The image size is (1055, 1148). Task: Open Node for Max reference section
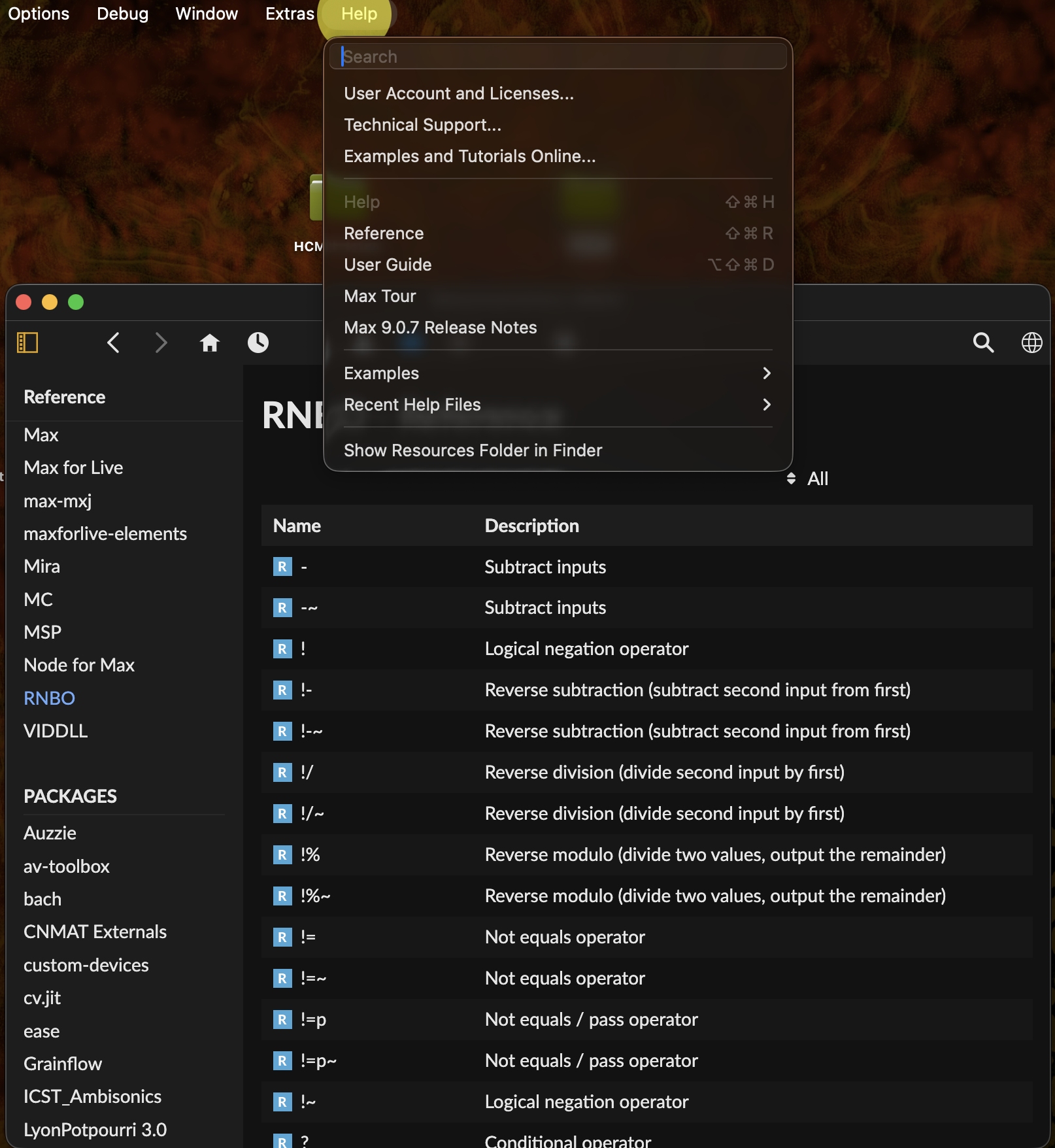point(79,665)
